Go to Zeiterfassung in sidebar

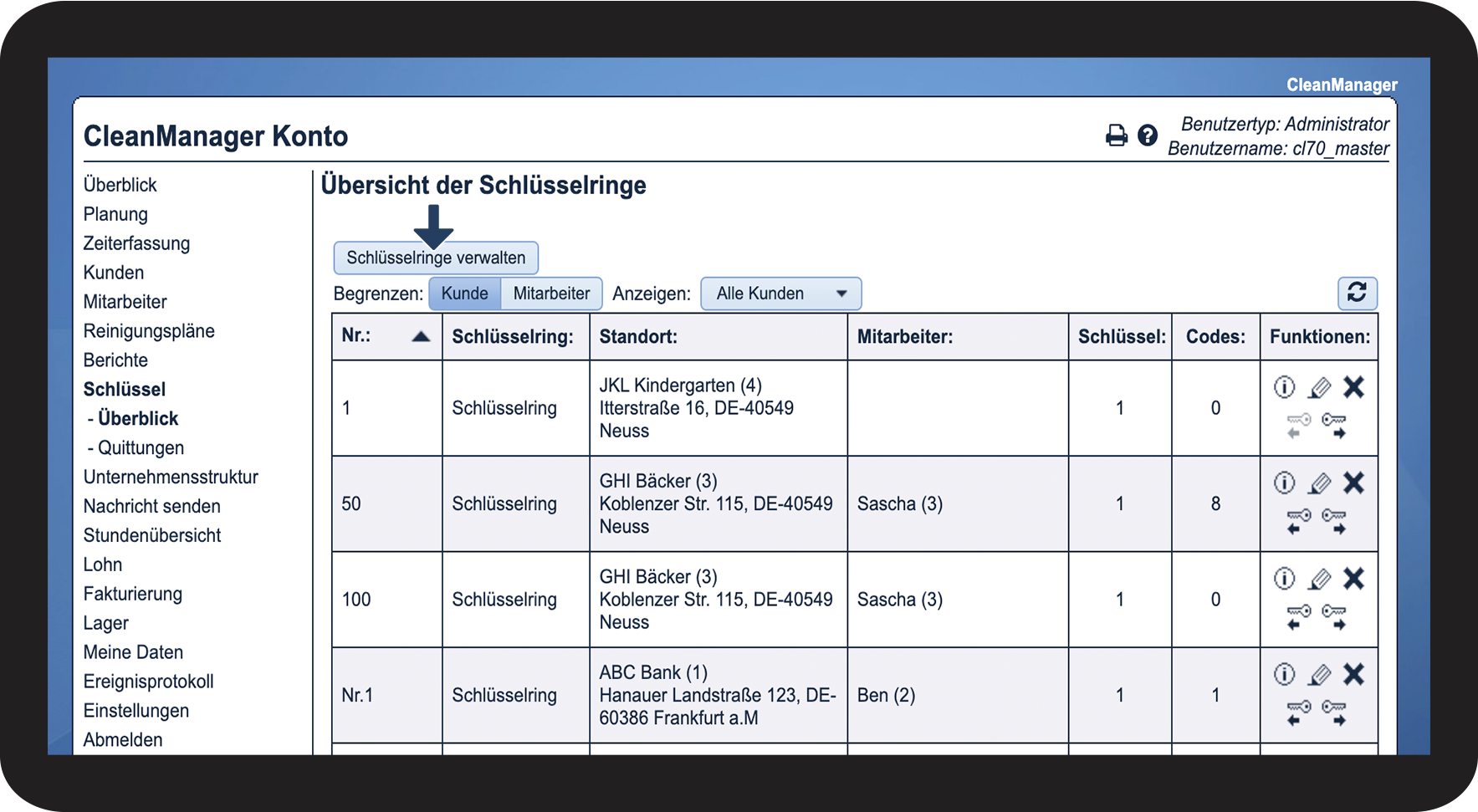click(136, 243)
